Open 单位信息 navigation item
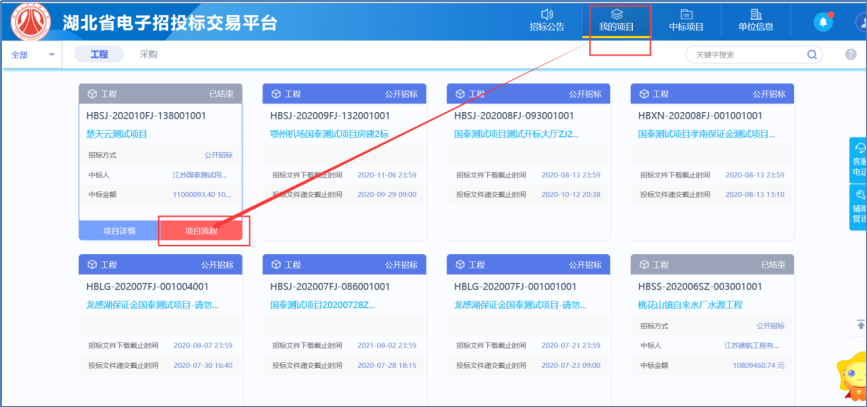 tap(755, 21)
